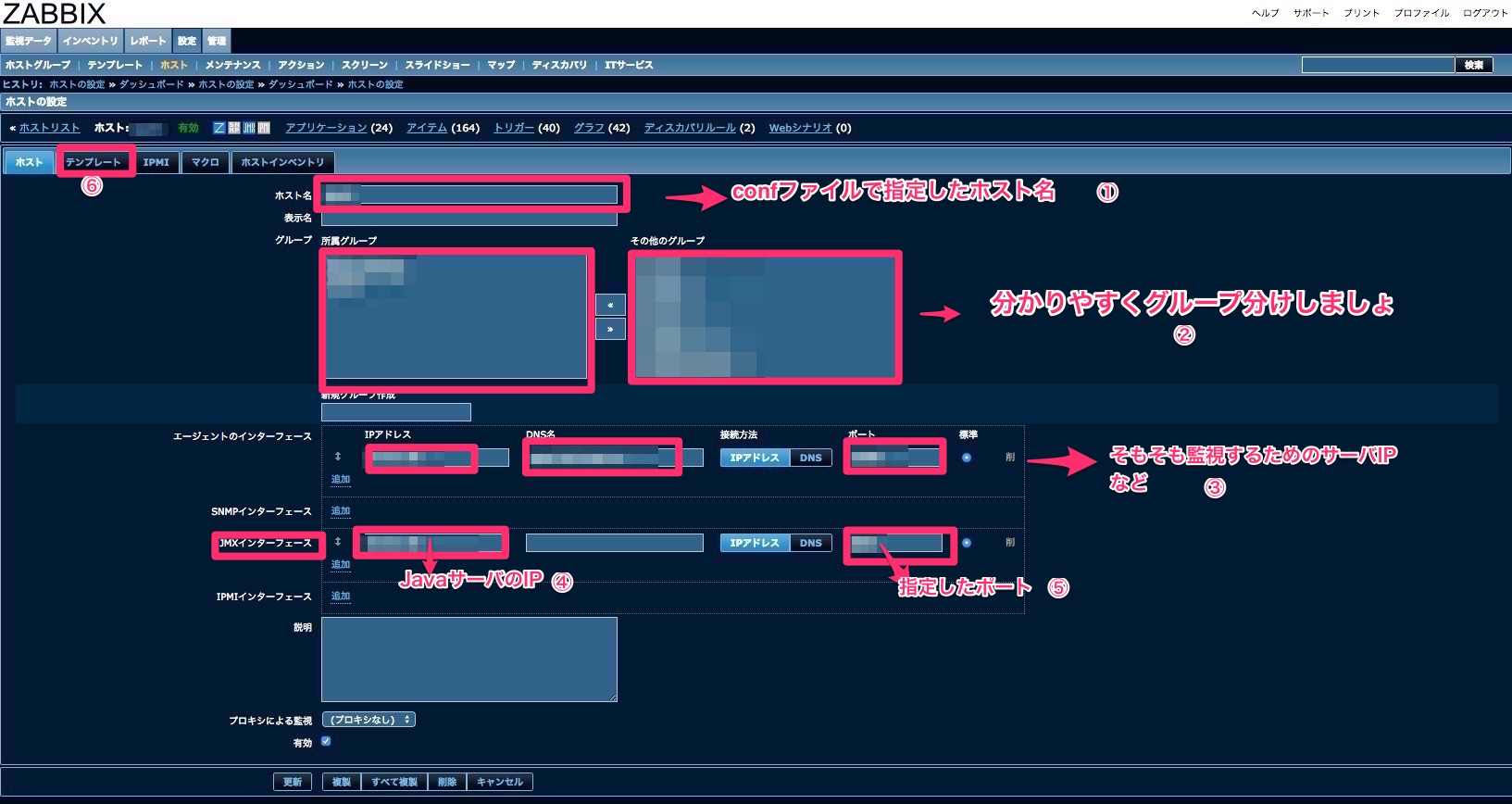Open the アイテム items link
The height and width of the screenshot is (804, 1512).
pos(427,128)
